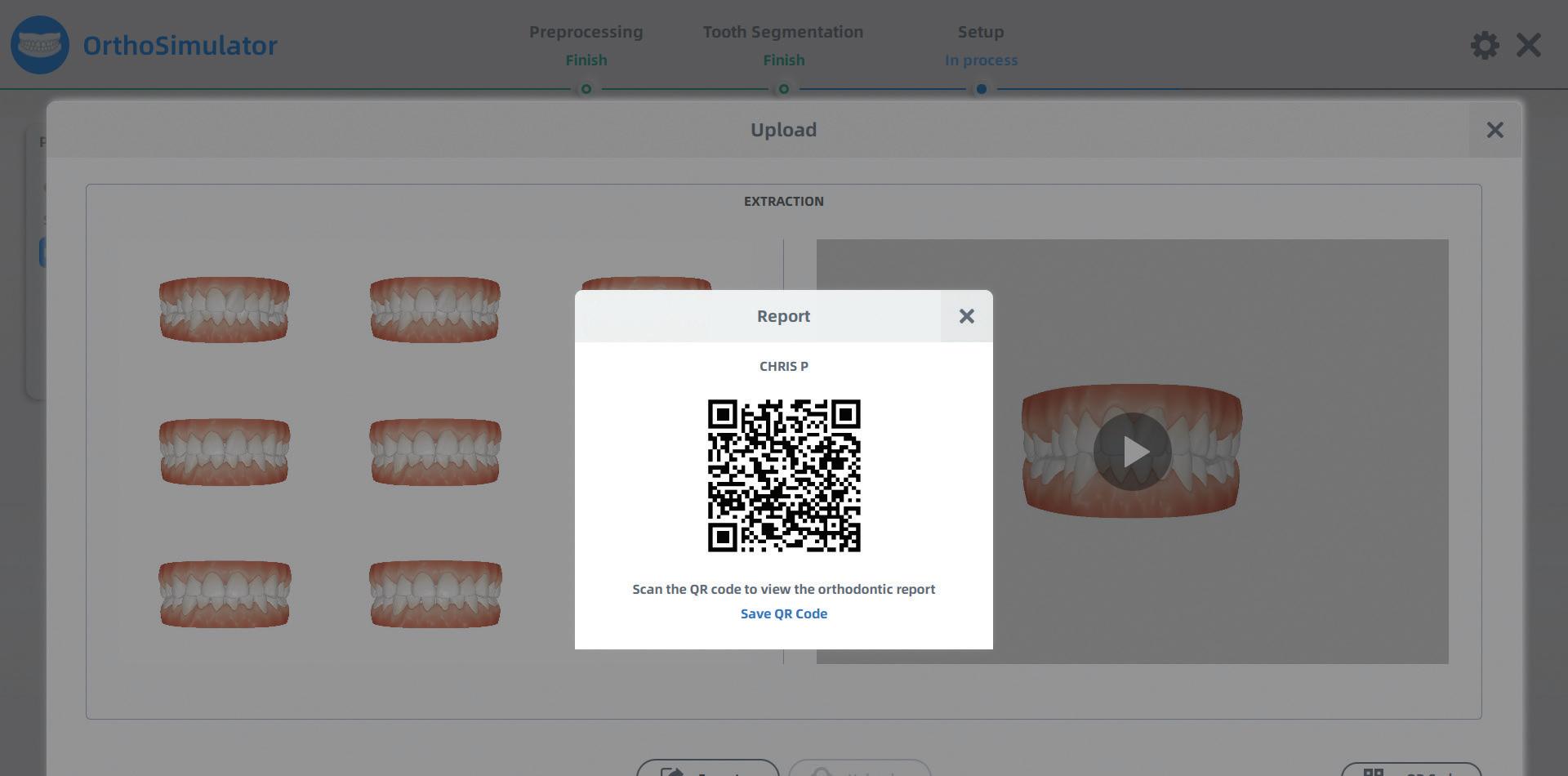Exit OrthoSimulator using the top-right X

(1528, 45)
